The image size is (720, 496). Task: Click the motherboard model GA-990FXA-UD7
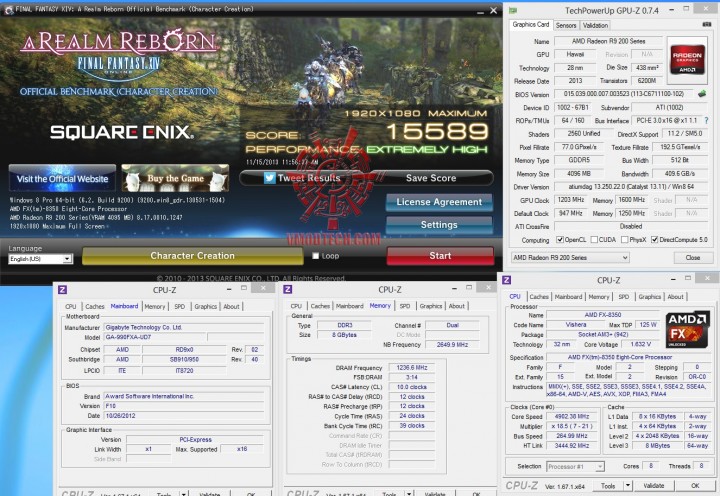click(x=155, y=337)
